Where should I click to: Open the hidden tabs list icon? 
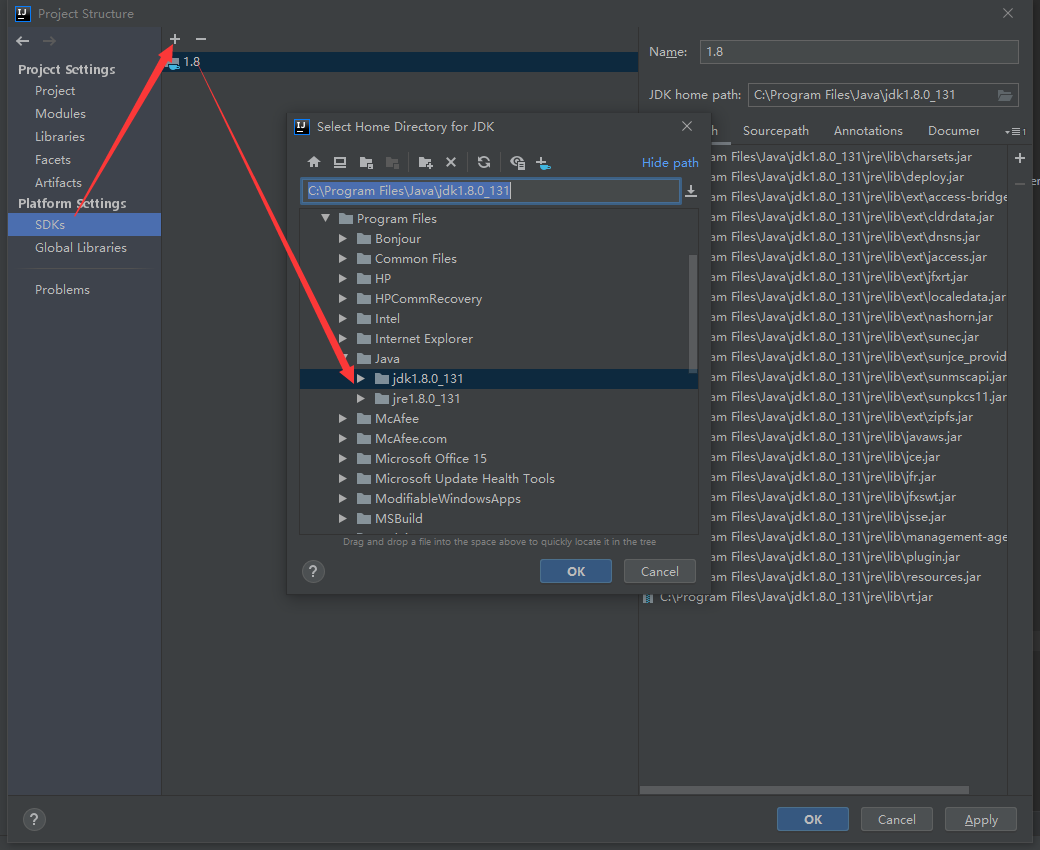click(x=1015, y=131)
